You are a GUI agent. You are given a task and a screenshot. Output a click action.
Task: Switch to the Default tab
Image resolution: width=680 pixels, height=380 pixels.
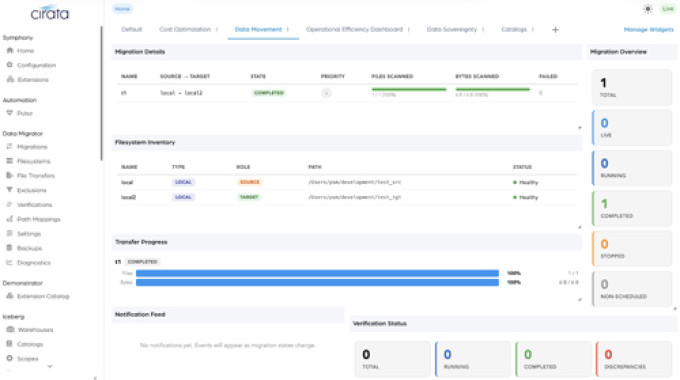point(131,29)
